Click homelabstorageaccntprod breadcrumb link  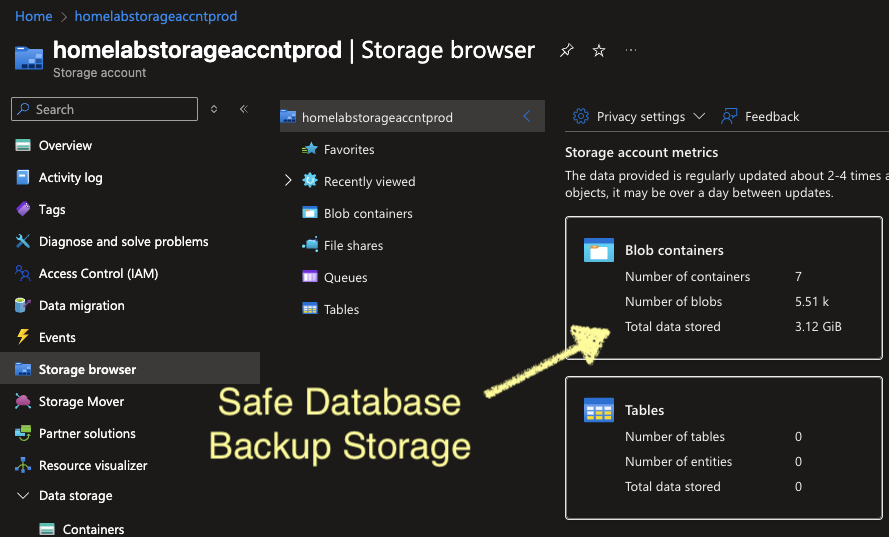pos(156,16)
